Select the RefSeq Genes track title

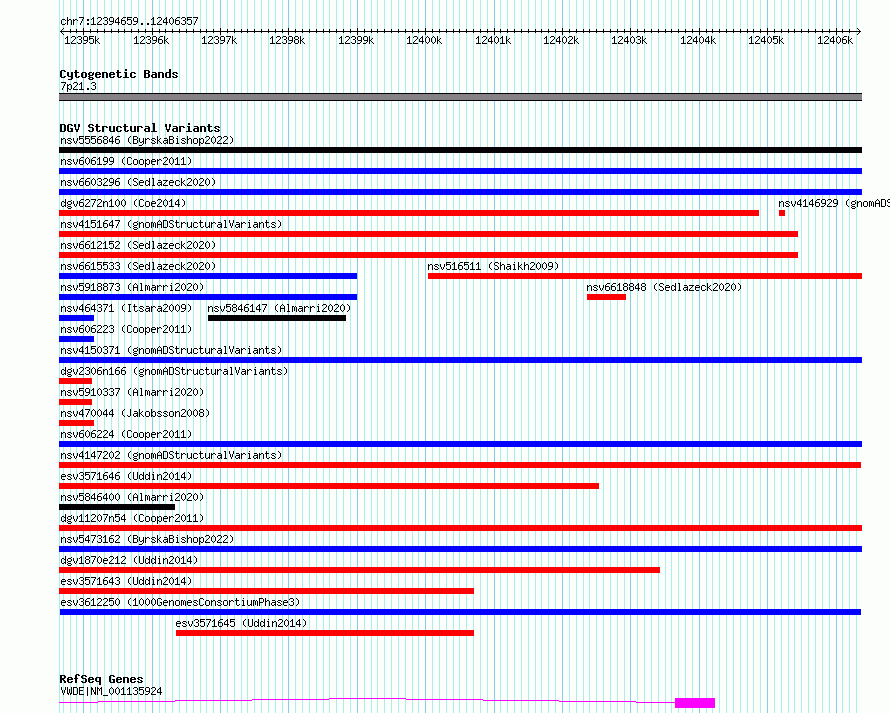click(101, 679)
